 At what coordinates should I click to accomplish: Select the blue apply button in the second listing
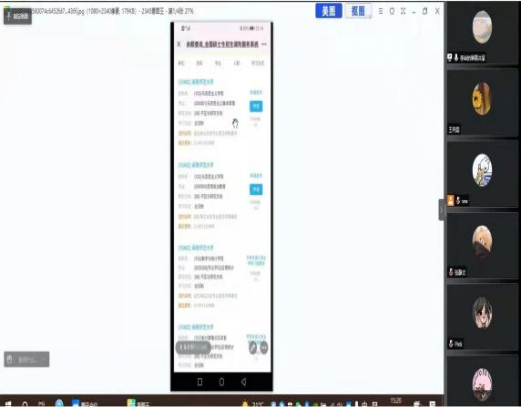click(x=256, y=189)
